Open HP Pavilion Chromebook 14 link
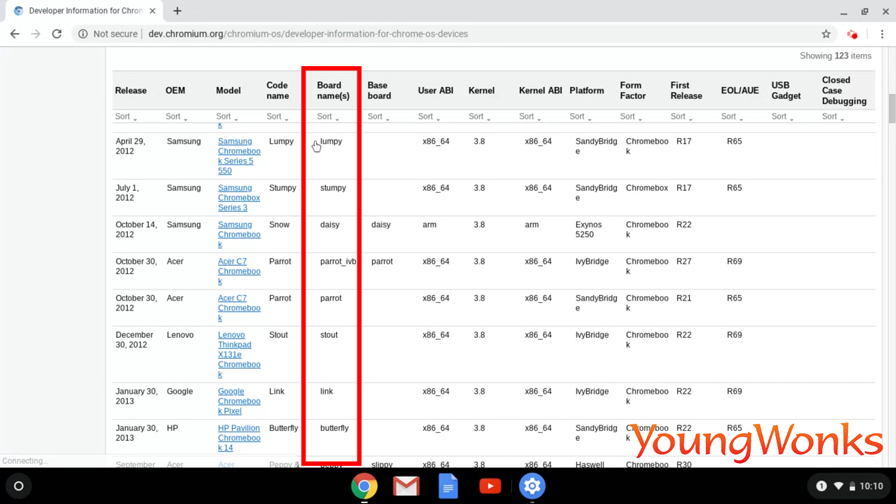Screen dimensions: 896x504 (x=239, y=438)
